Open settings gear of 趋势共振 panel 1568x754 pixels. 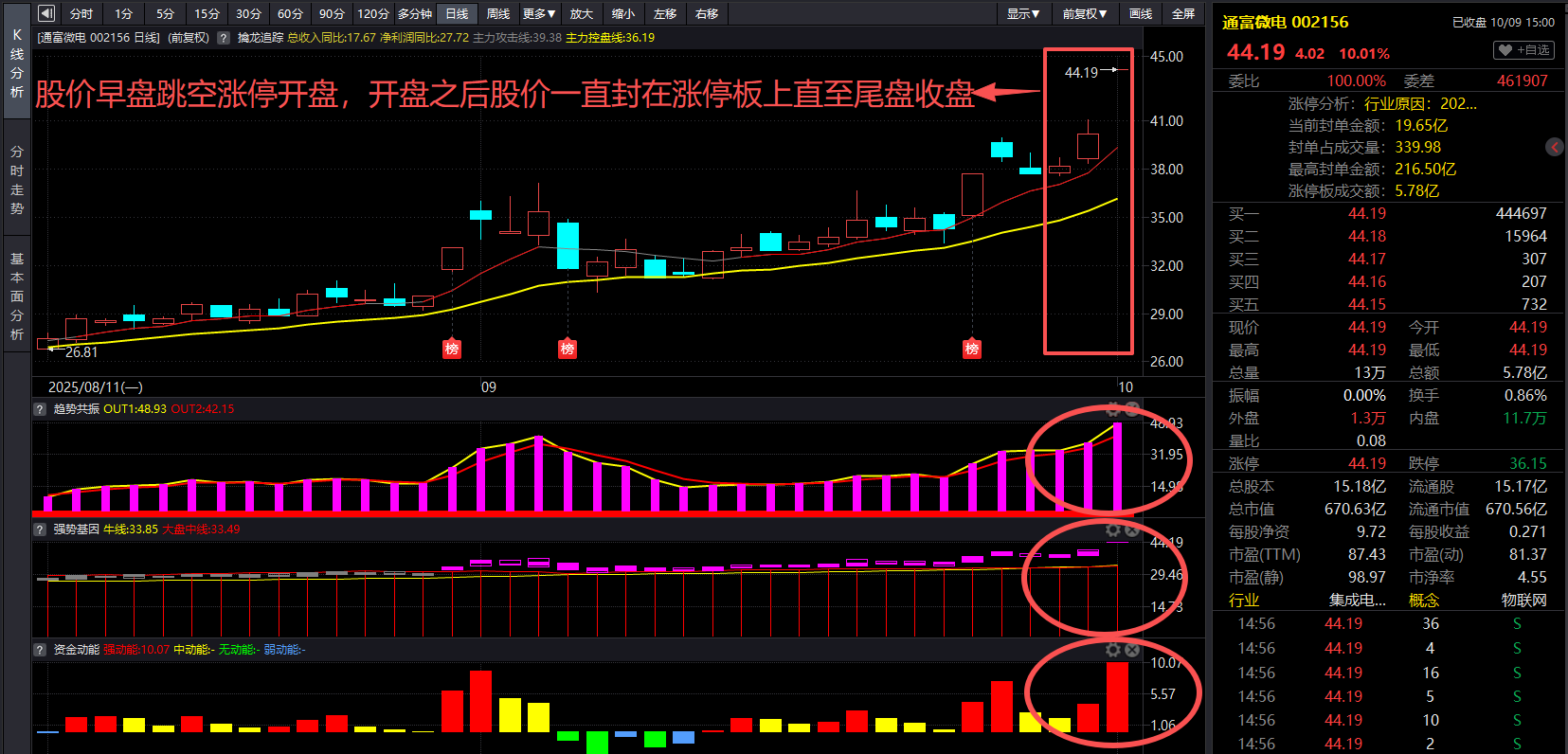pyautogui.click(x=1113, y=409)
